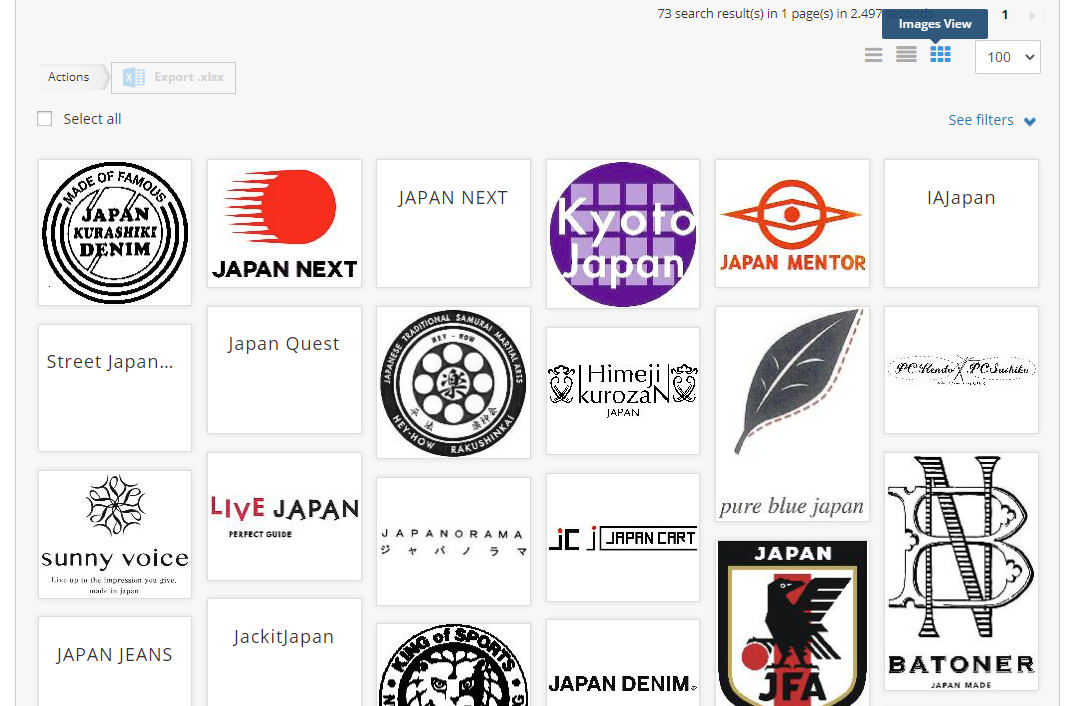Select the JAPAN JFA crest thumbnail
Viewport: 1077px width, 706px height.
point(792,623)
